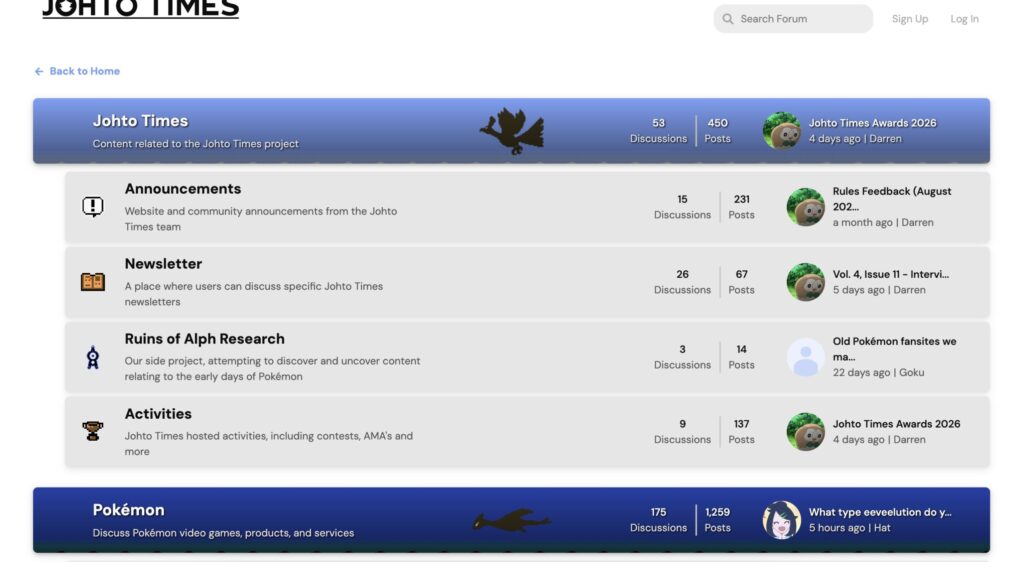The height and width of the screenshot is (562, 1024).
Task: Select the 9 Discussions count for Activities
Action: pos(682,431)
